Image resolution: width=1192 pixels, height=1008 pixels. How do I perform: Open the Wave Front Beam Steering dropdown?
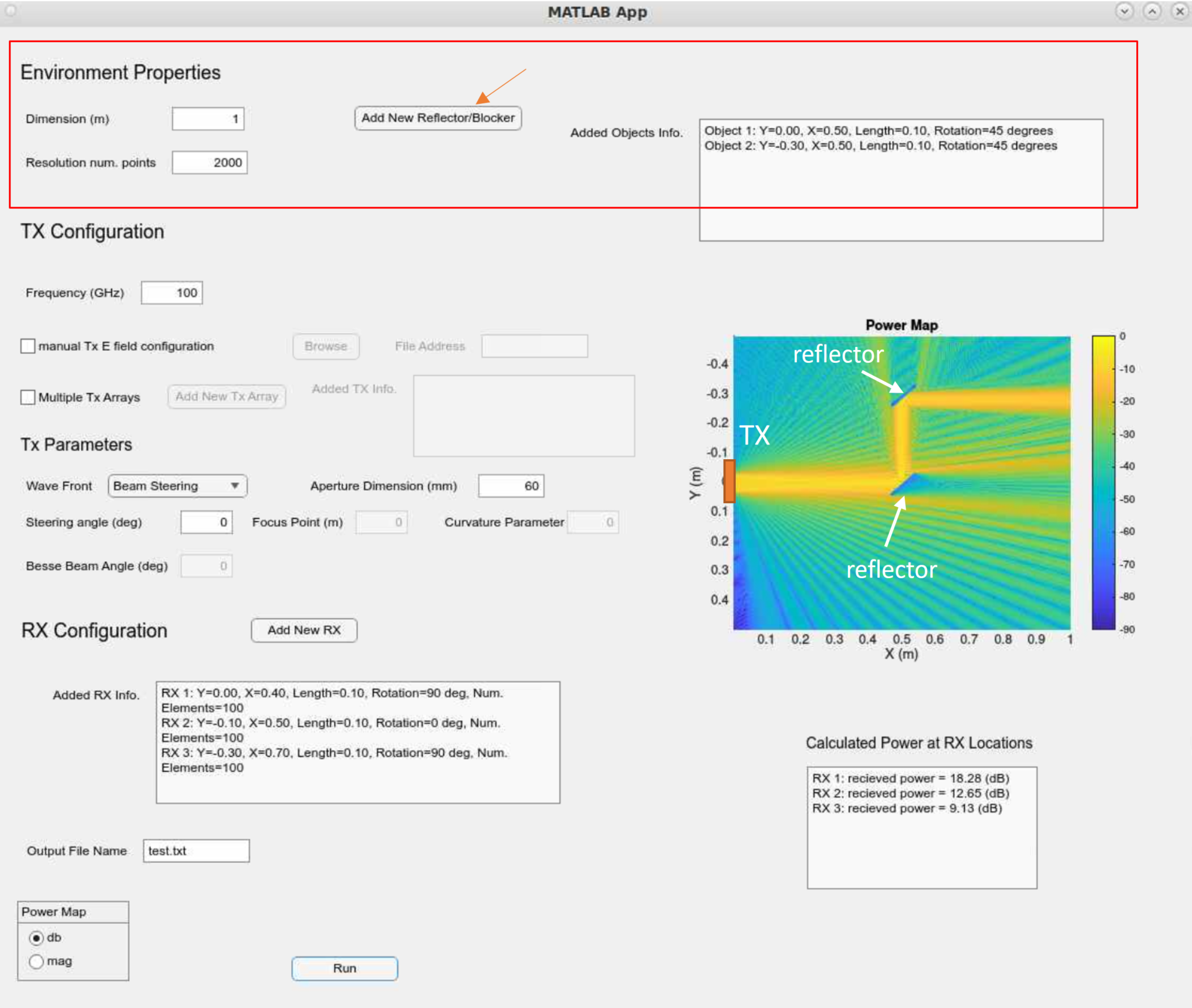point(177,486)
